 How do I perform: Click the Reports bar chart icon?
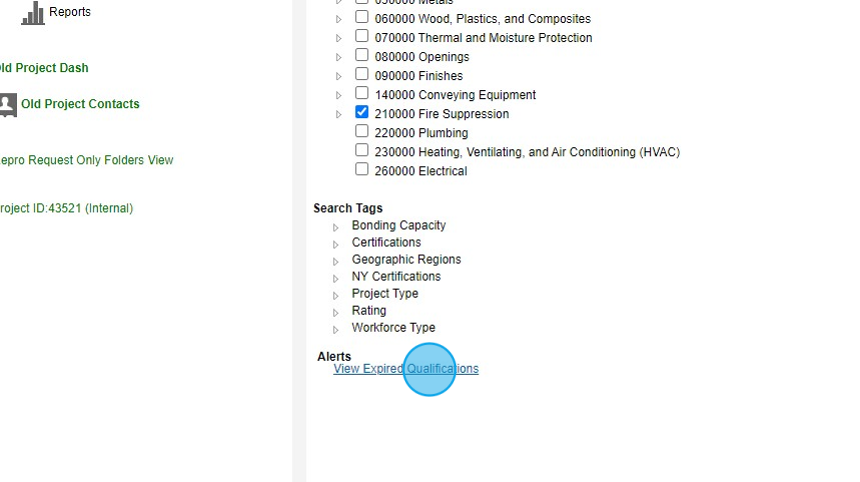pos(33,13)
